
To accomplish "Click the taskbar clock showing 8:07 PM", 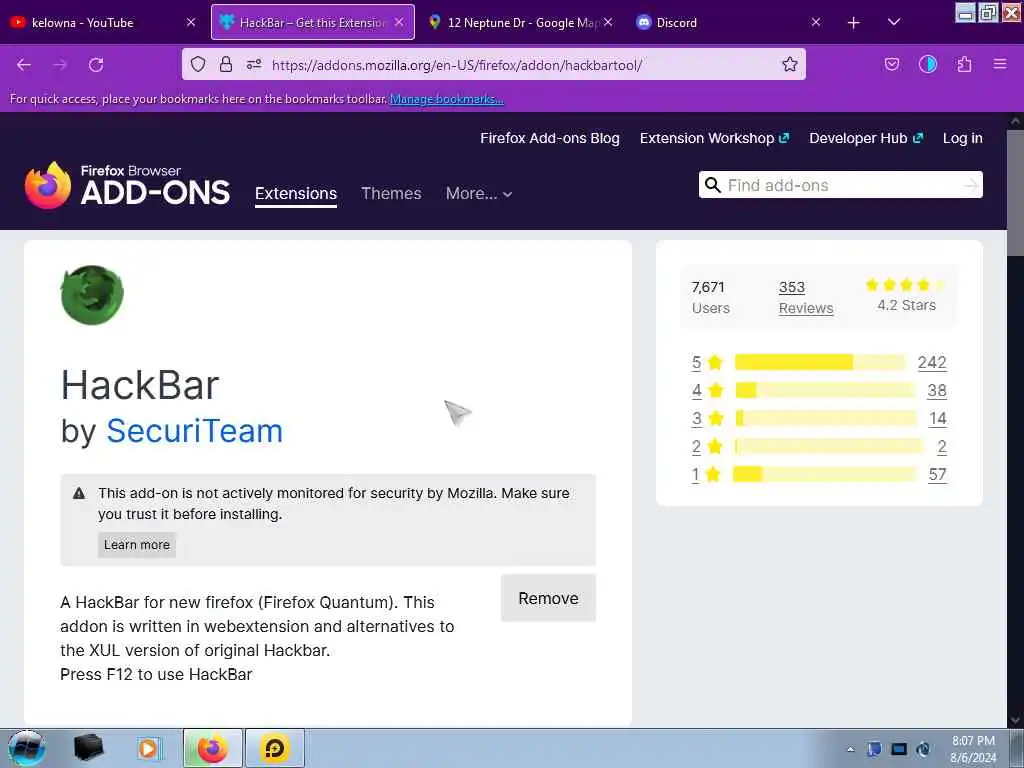I will (973, 749).
